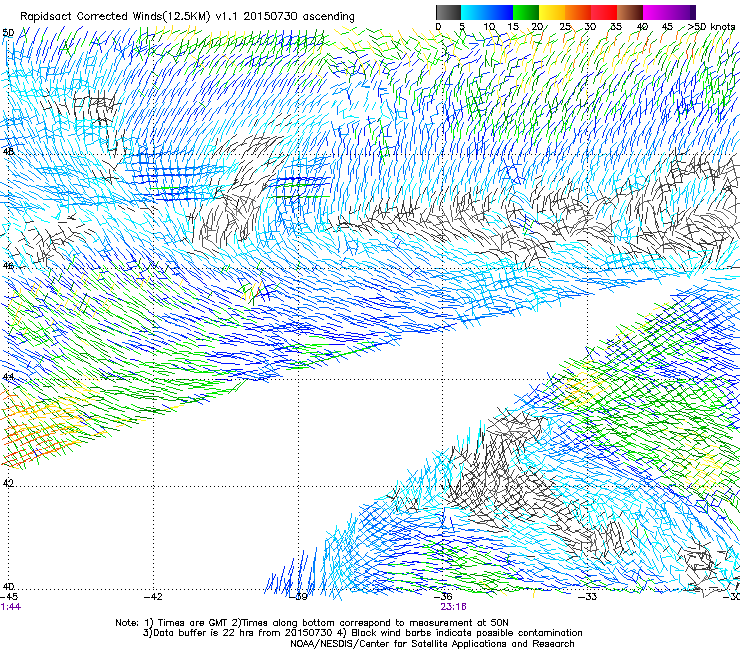Click the legend number 25
Image resolution: width=740 pixels, height=650 pixels.
pyautogui.click(x=565, y=27)
